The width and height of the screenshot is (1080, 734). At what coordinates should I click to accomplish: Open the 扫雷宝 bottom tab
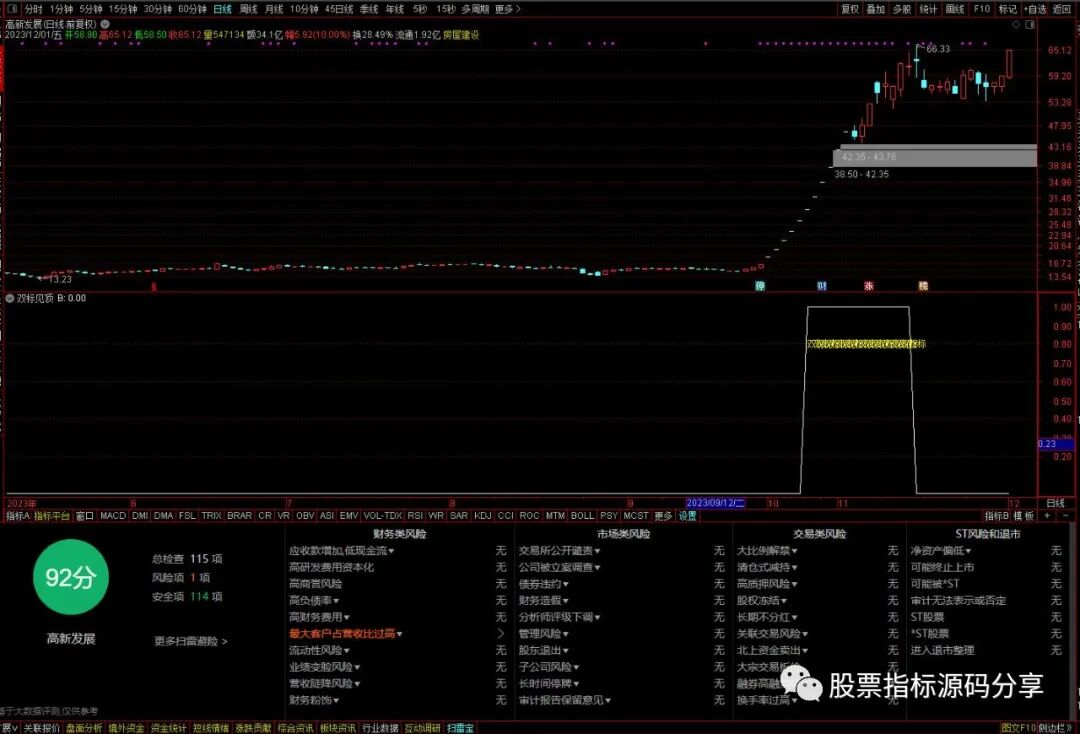point(460,728)
